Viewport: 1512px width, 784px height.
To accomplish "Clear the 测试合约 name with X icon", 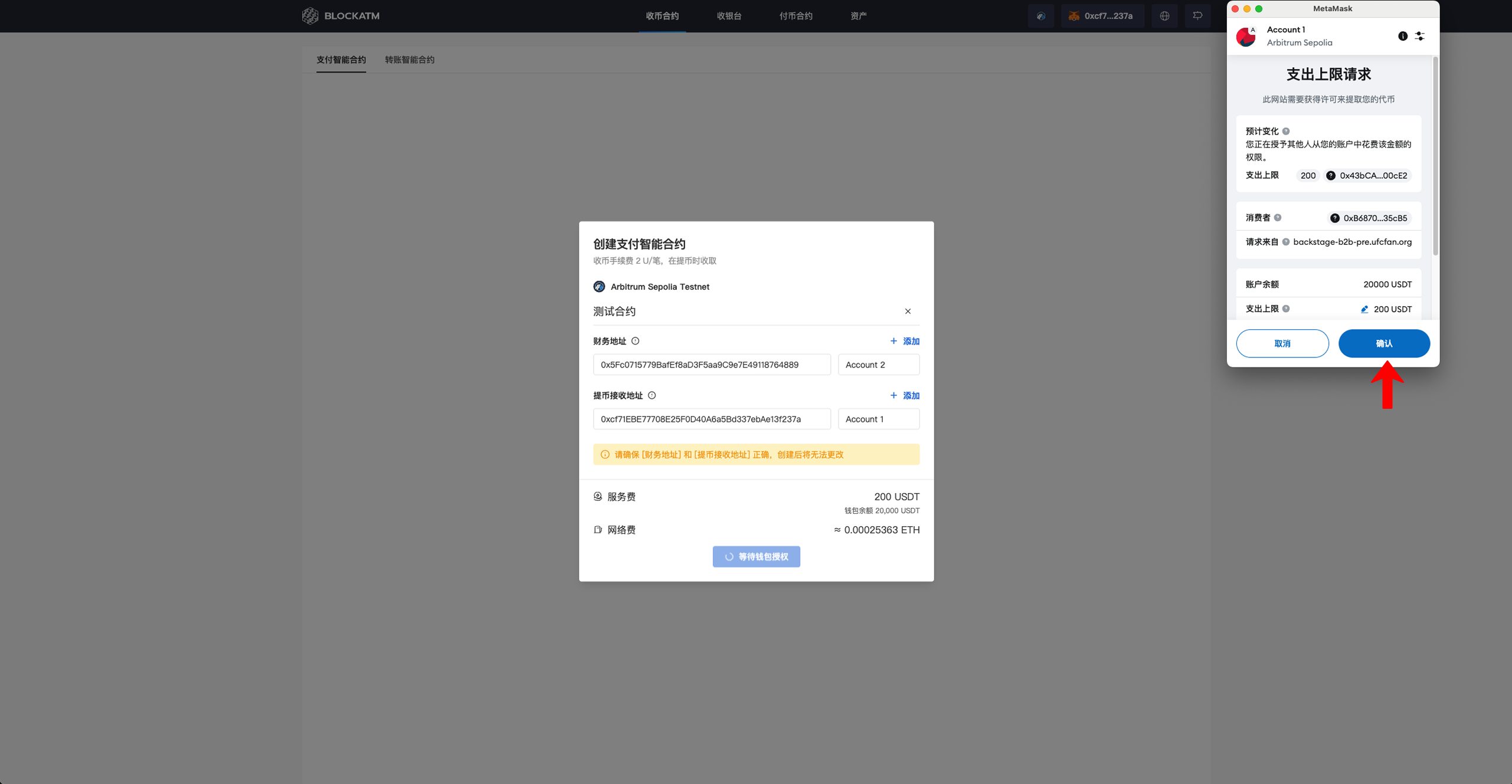I will [908, 311].
